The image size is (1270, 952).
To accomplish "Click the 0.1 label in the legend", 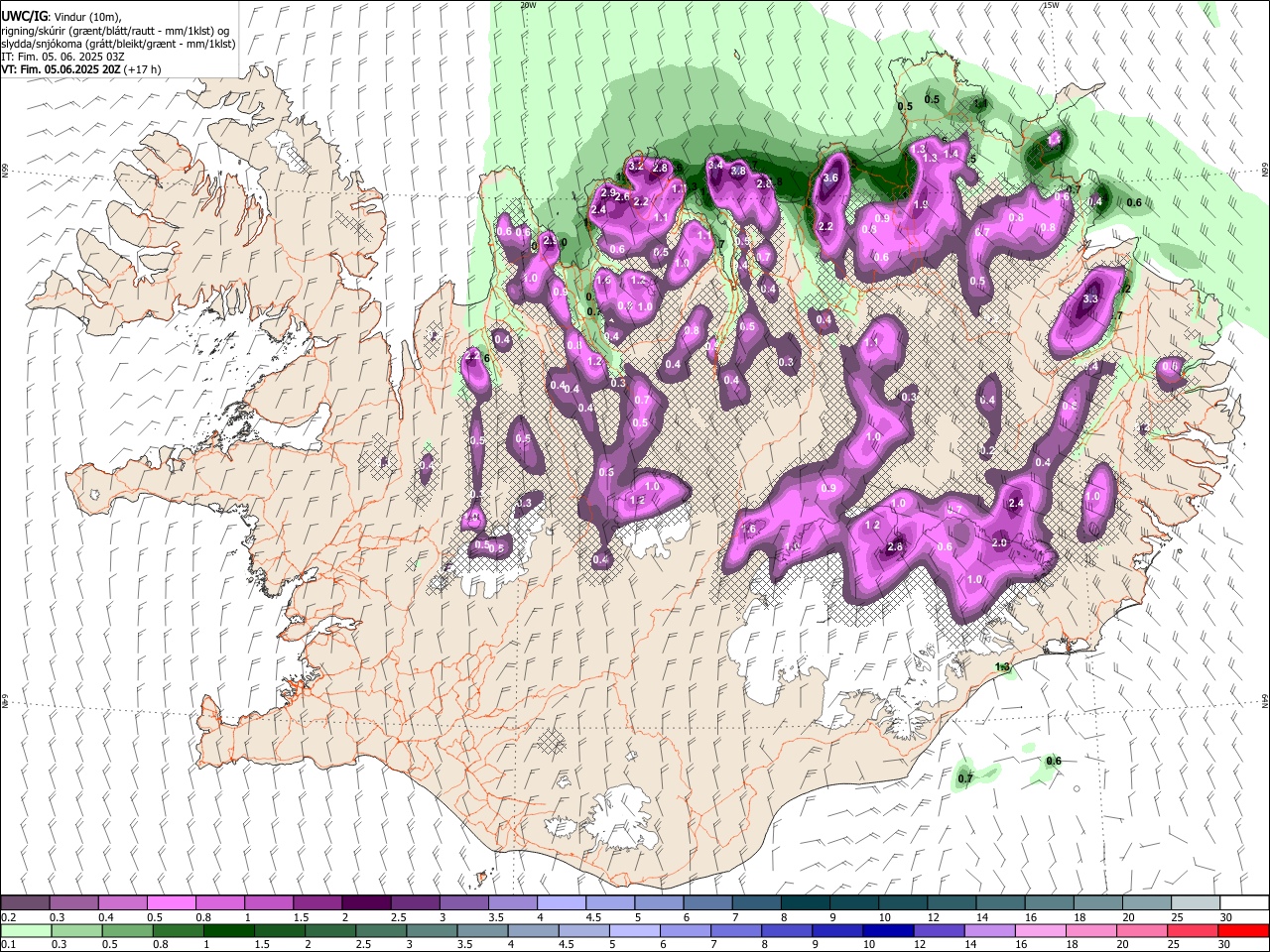I will pos(8,945).
